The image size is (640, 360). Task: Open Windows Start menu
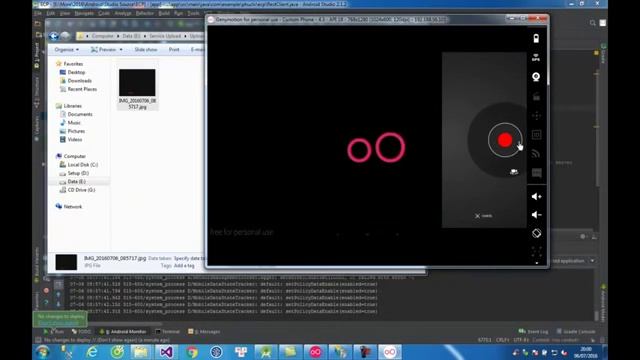pyautogui.click(x=42, y=352)
